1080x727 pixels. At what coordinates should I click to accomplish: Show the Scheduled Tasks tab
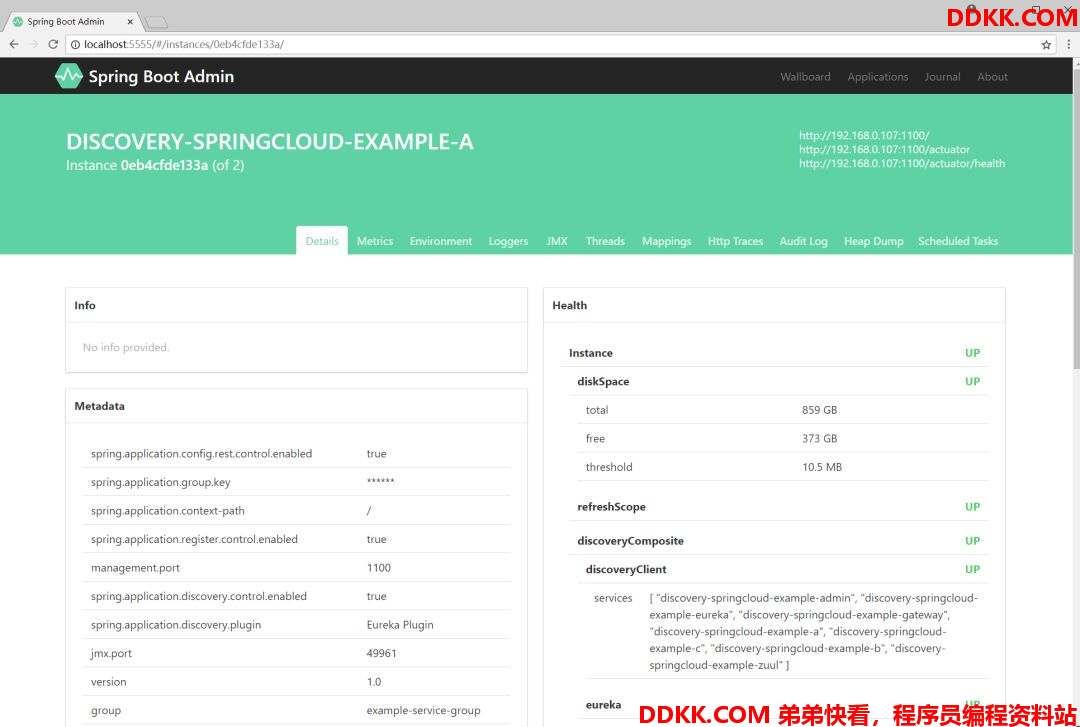(x=957, y=240)
